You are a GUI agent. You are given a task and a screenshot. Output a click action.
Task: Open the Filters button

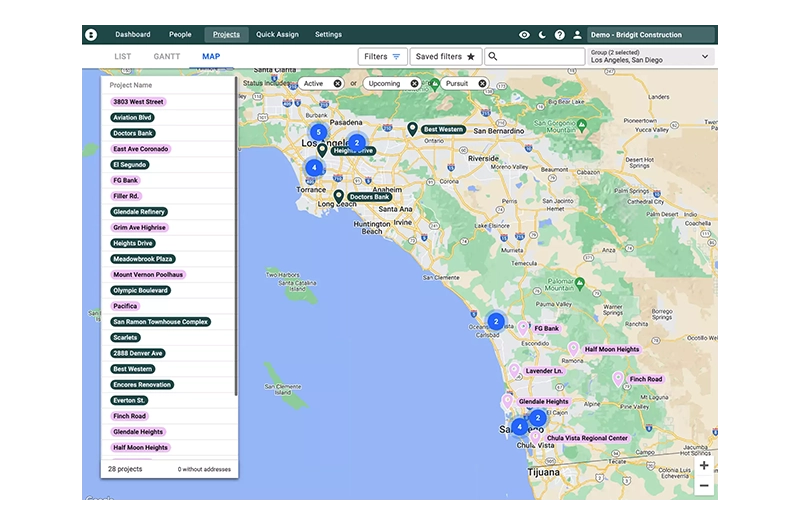(382, 57)
